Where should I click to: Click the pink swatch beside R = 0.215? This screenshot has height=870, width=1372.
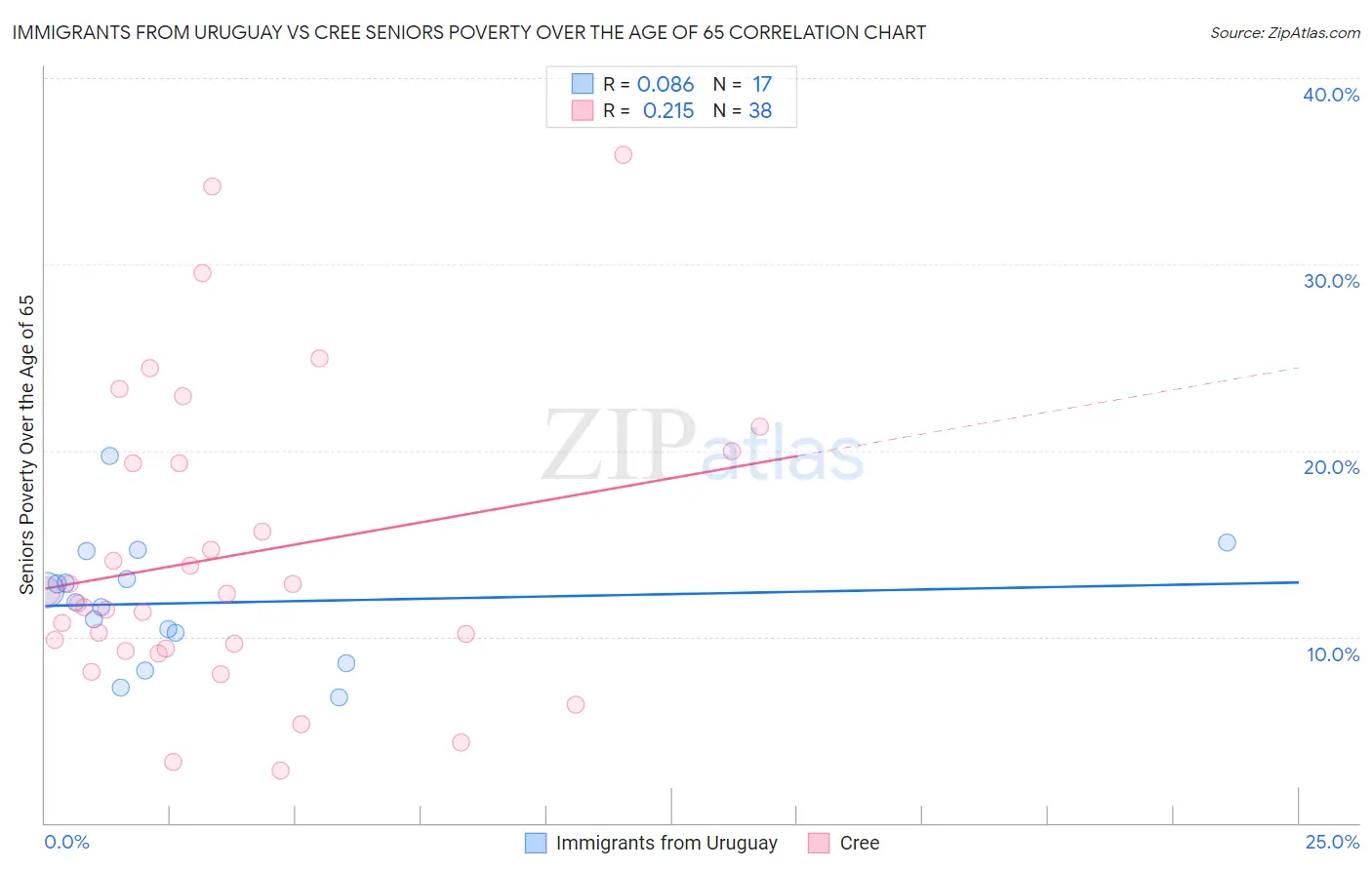[x=583, y=110]
